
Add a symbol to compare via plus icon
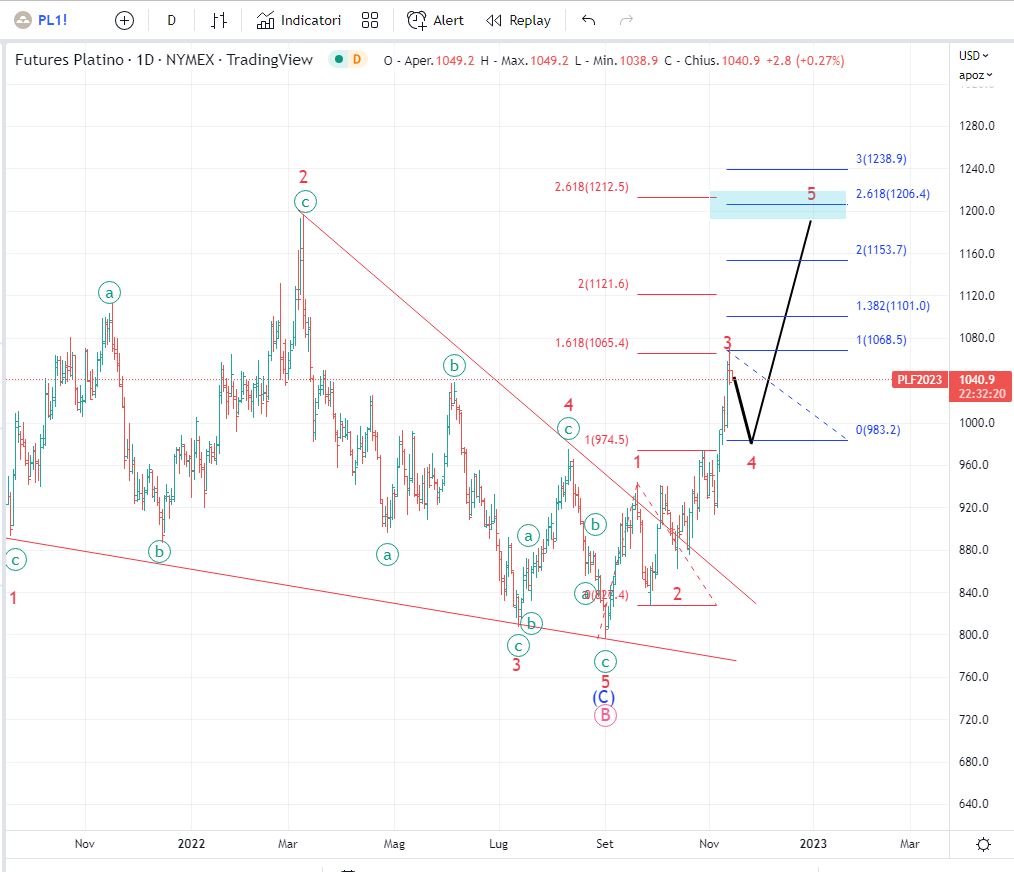point(124,21)
